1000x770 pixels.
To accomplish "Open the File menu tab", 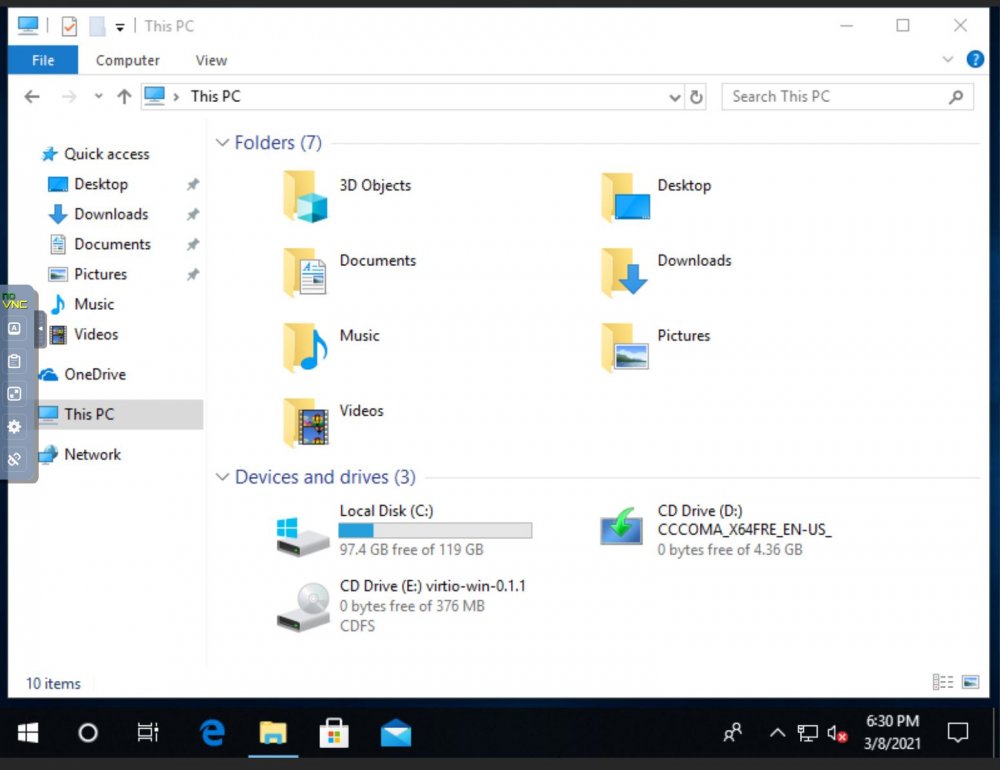I will [43, 60].
